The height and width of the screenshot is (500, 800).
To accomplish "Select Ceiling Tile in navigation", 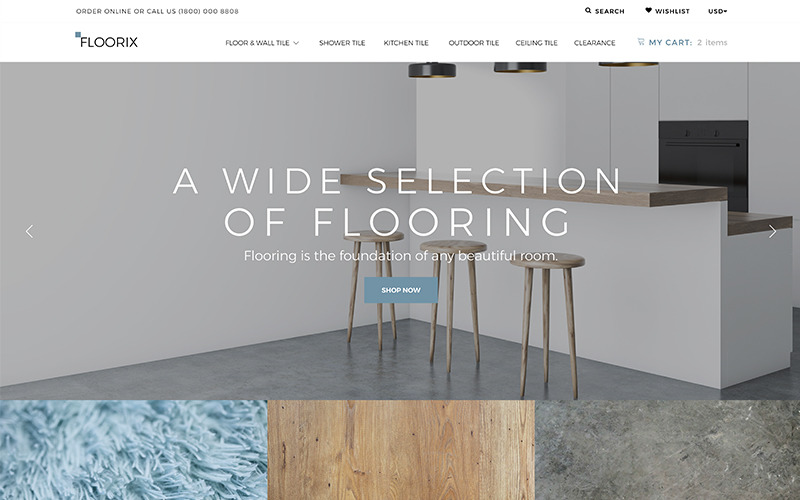I will [x=536, y=43].
